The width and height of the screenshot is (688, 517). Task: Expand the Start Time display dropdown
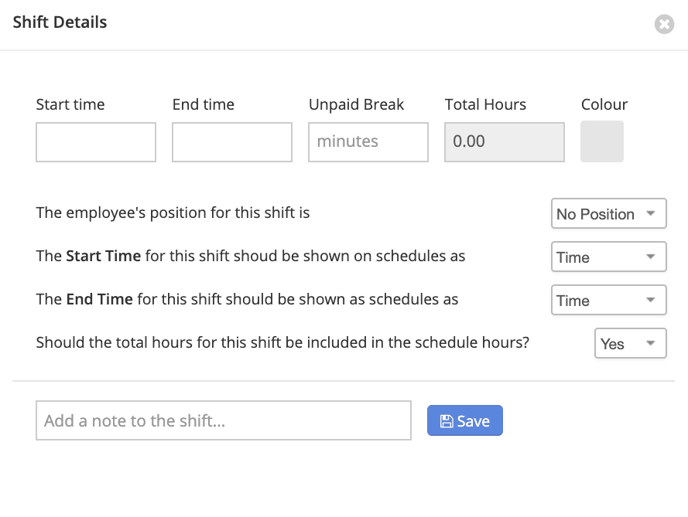[609, 257]
